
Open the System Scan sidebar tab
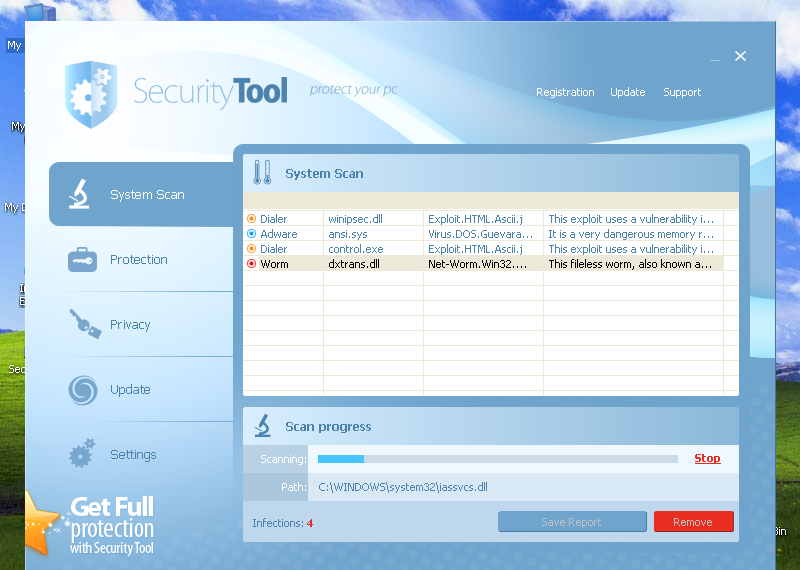[x=141, y=194]
